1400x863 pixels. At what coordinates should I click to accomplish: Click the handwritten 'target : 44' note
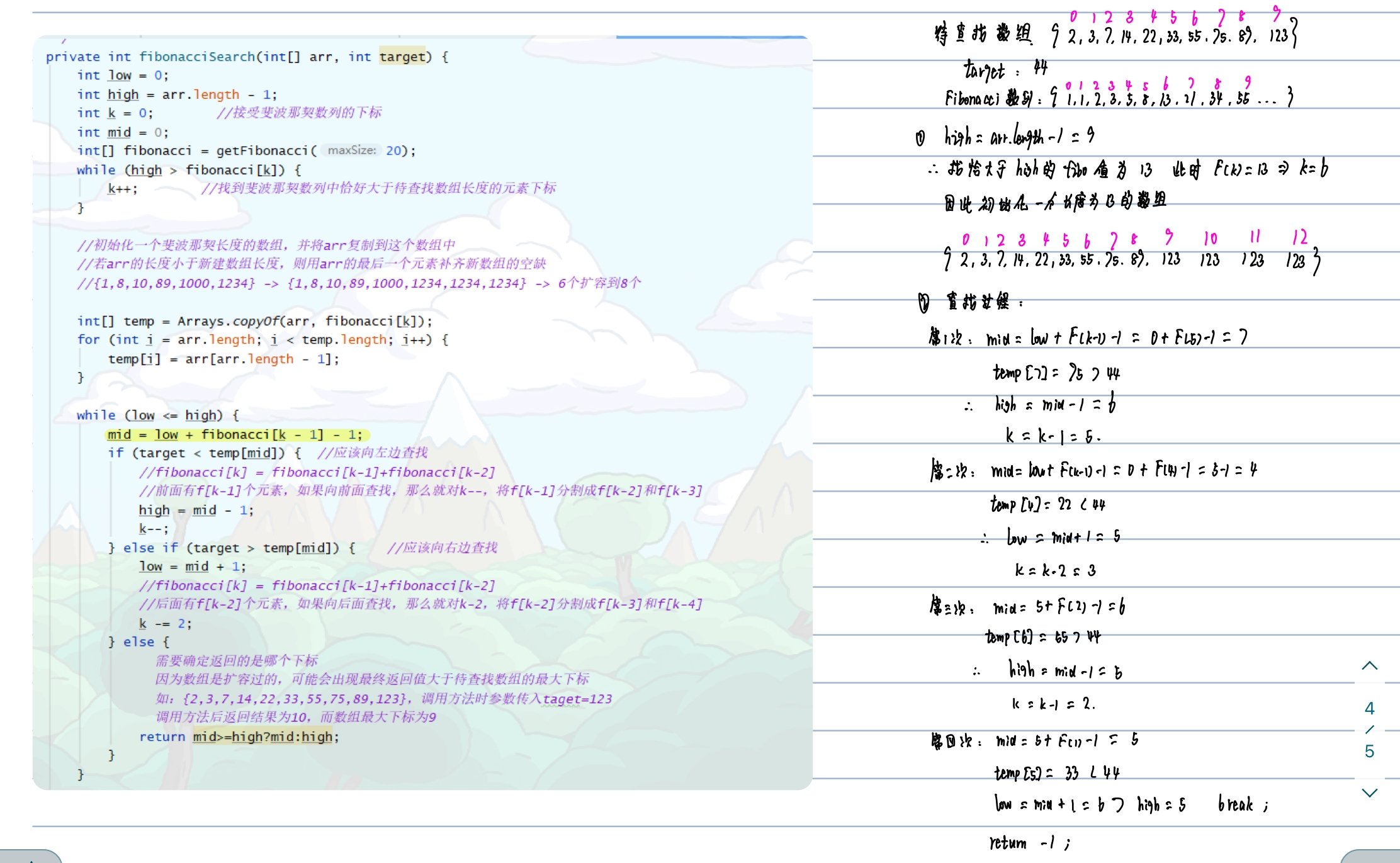[1005, 69]
